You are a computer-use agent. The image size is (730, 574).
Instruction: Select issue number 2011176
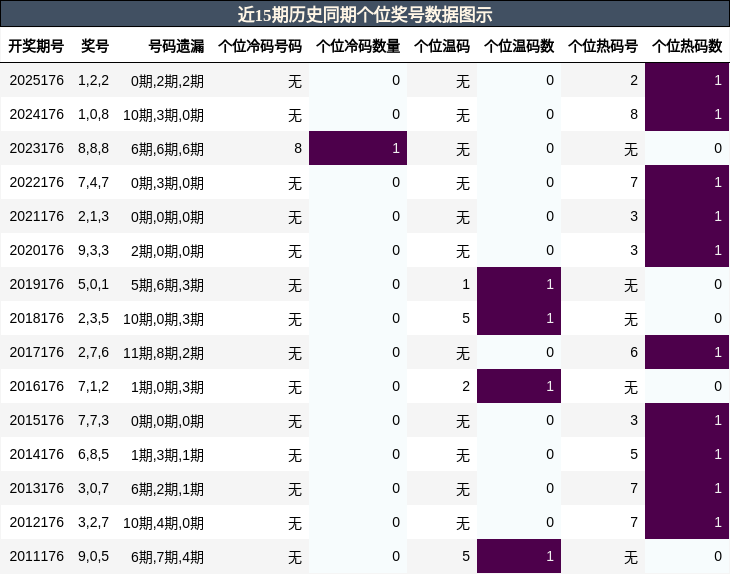click(36, 556)
